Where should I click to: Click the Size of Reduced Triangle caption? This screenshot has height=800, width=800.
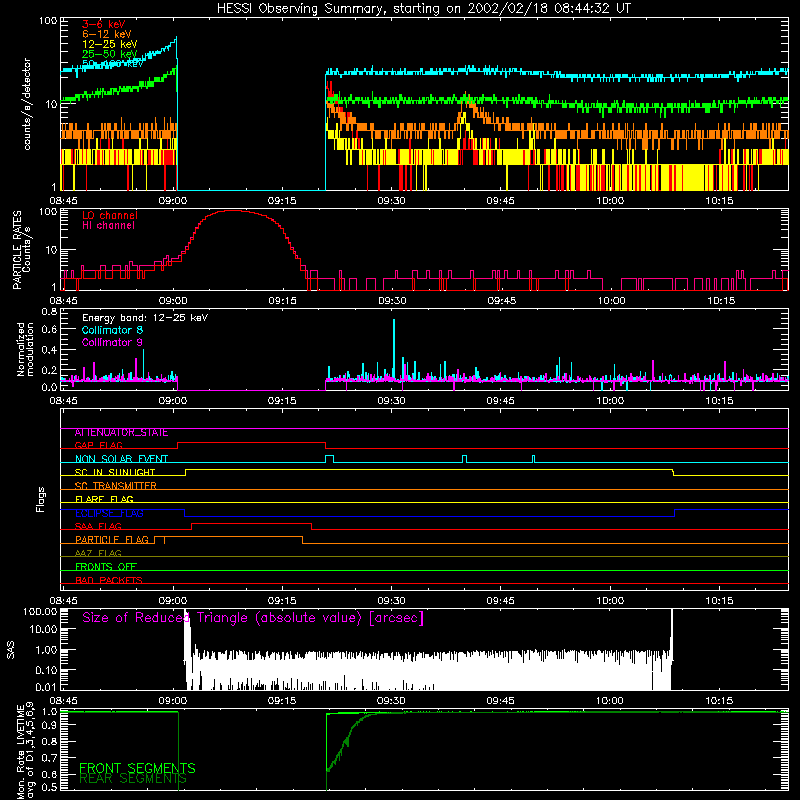point(253,618)
